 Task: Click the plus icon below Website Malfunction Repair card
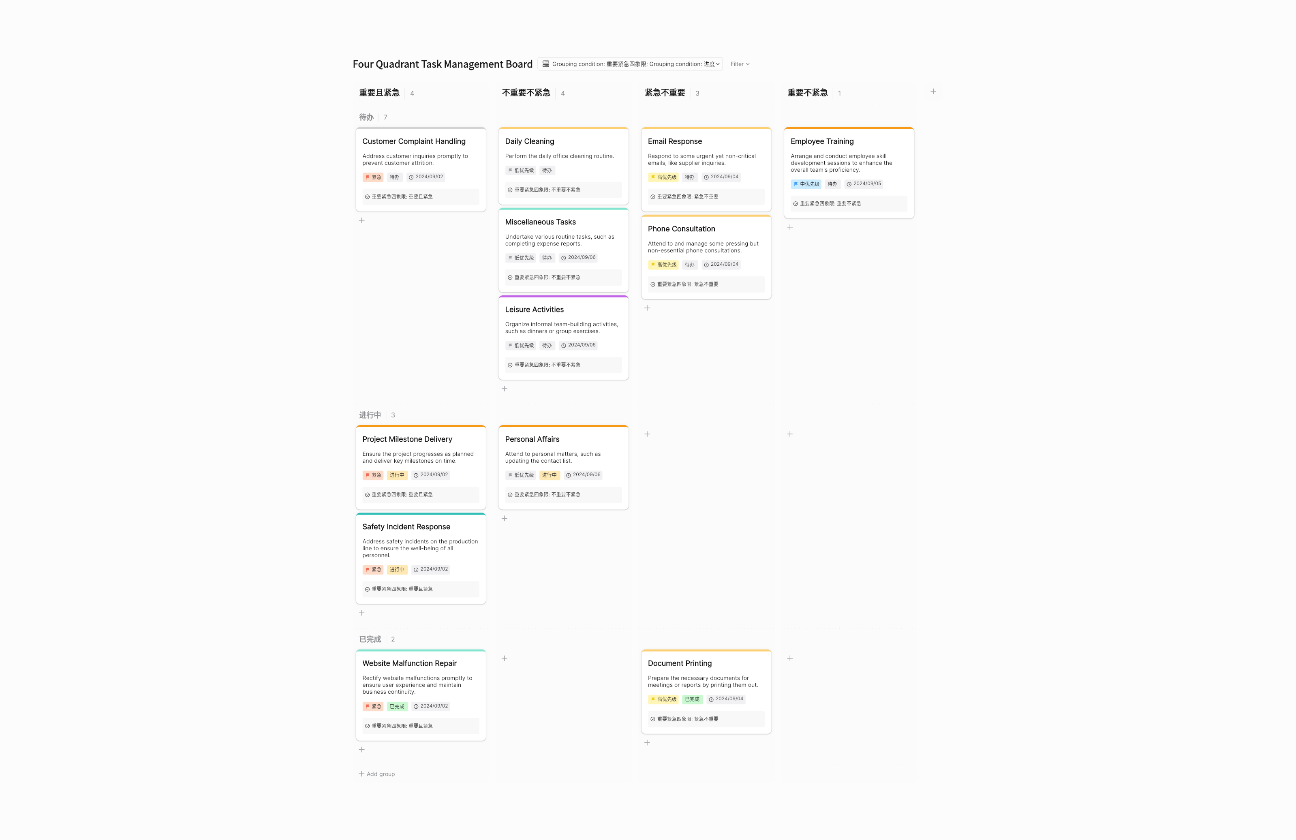[362, 749]
